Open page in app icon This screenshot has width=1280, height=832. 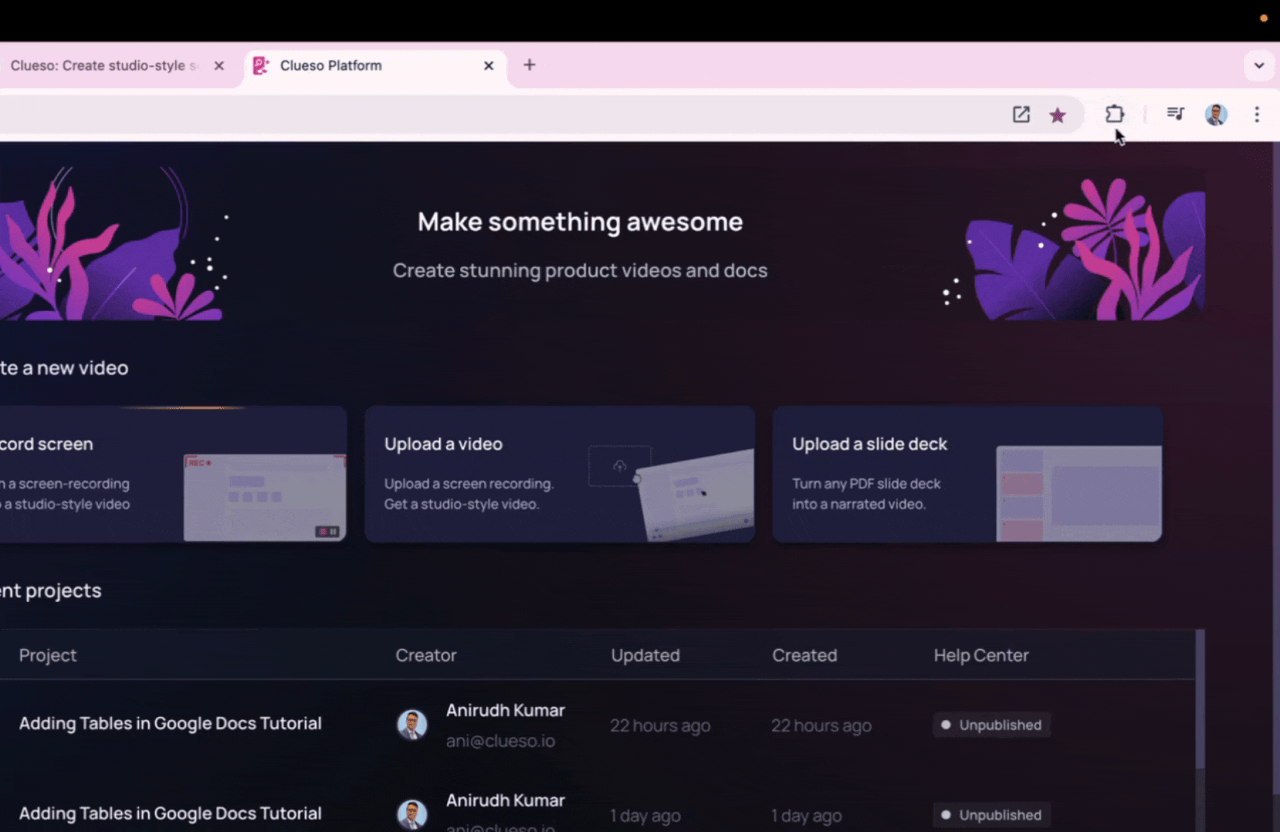point(1021,115)
